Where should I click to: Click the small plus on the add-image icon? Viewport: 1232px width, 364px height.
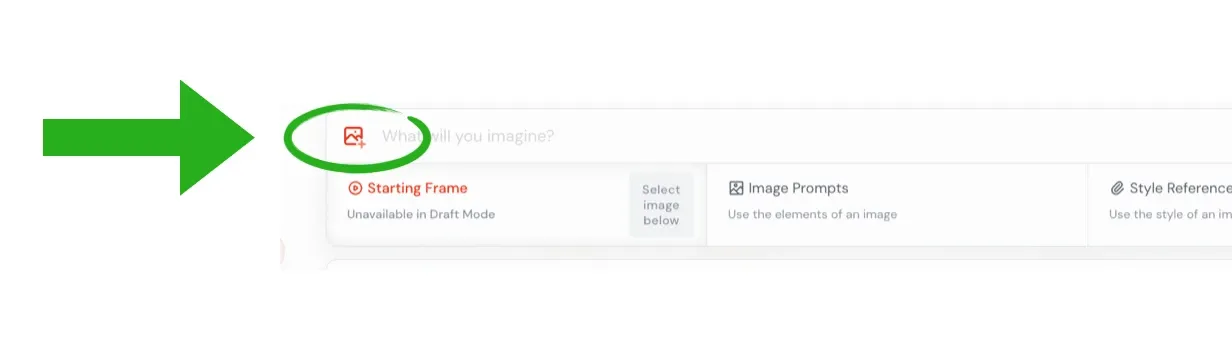tap(361, 144)
